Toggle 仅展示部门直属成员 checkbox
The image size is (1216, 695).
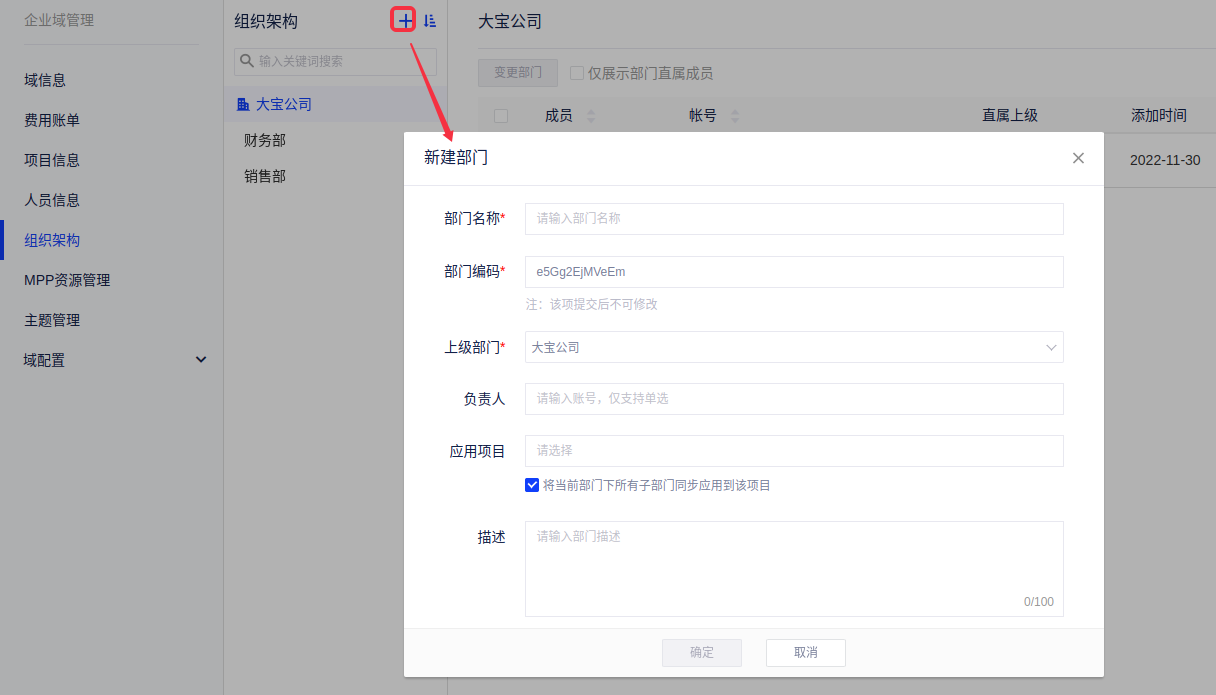577,73
